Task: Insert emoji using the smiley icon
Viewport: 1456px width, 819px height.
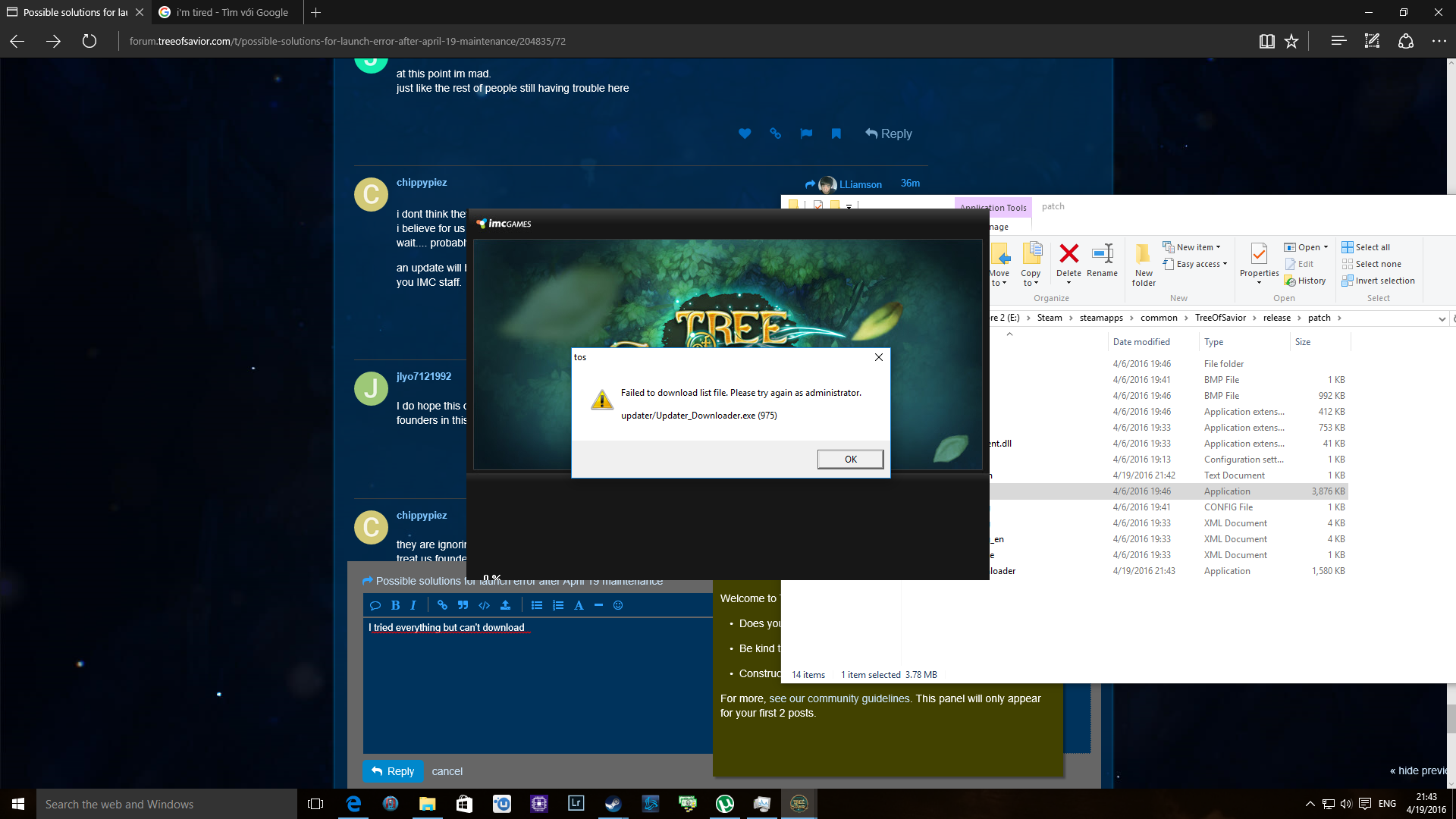Action: [618, 605]
